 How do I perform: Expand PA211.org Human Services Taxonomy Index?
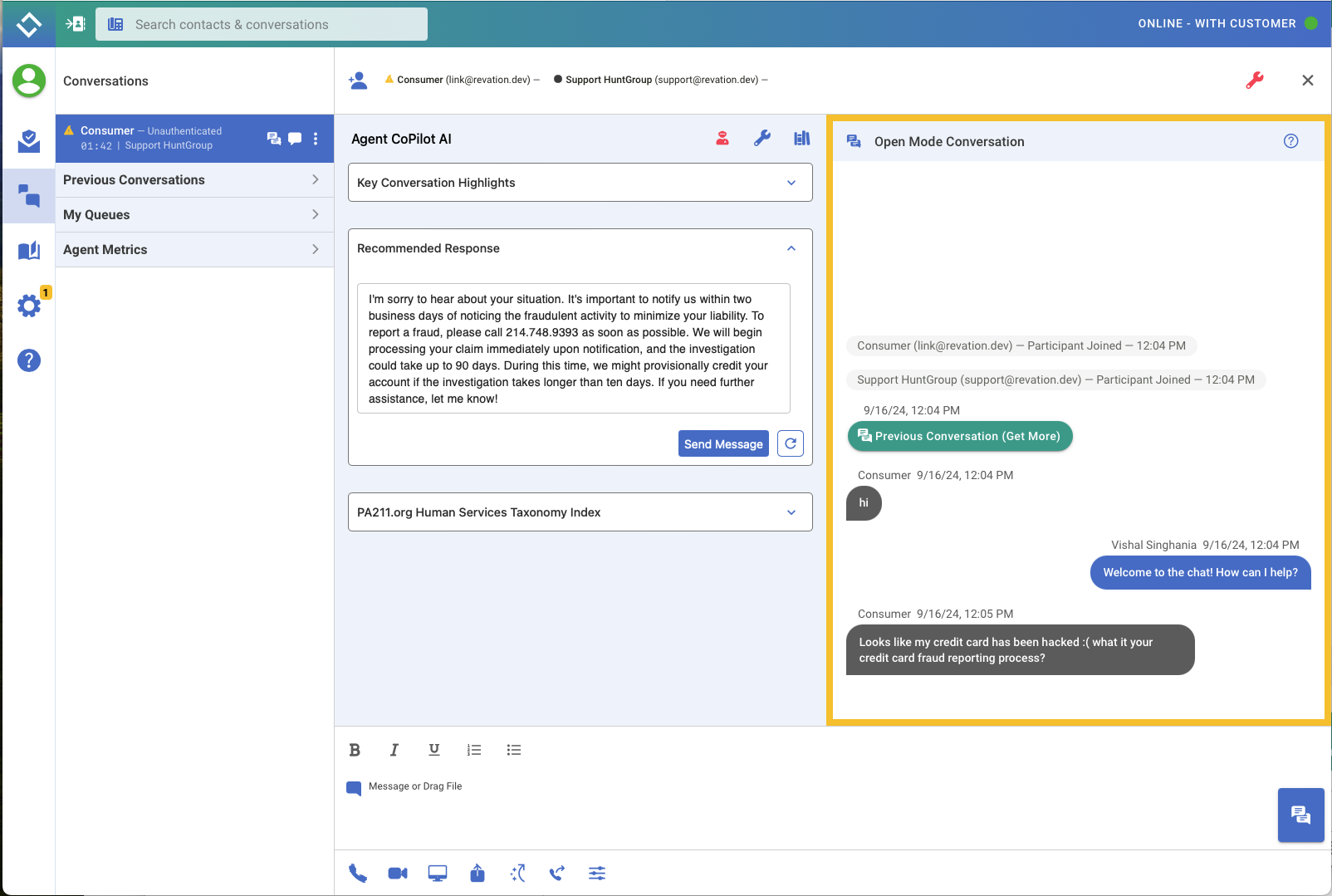[x=580, y=512]
